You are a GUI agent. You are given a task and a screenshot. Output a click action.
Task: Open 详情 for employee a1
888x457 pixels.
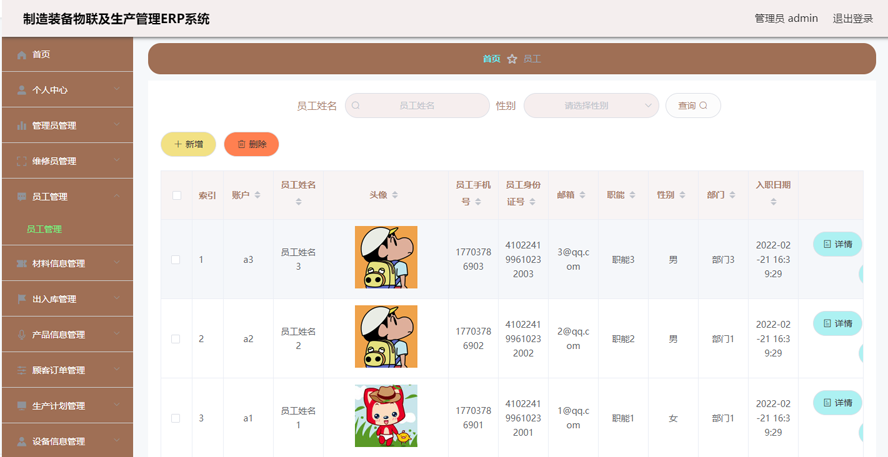(838, 403)
